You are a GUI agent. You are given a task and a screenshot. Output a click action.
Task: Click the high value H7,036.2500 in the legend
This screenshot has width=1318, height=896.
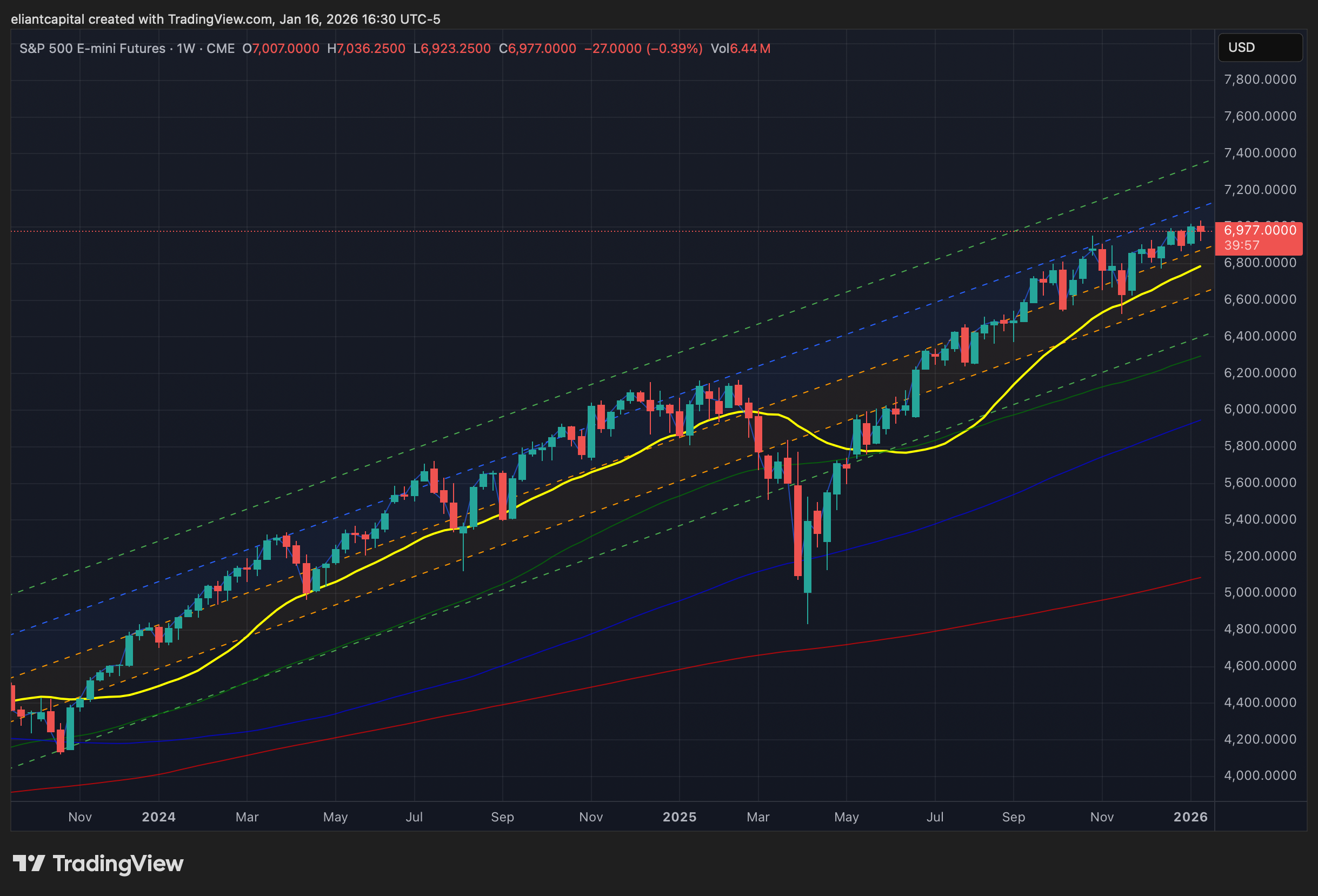tap(367, 49)
